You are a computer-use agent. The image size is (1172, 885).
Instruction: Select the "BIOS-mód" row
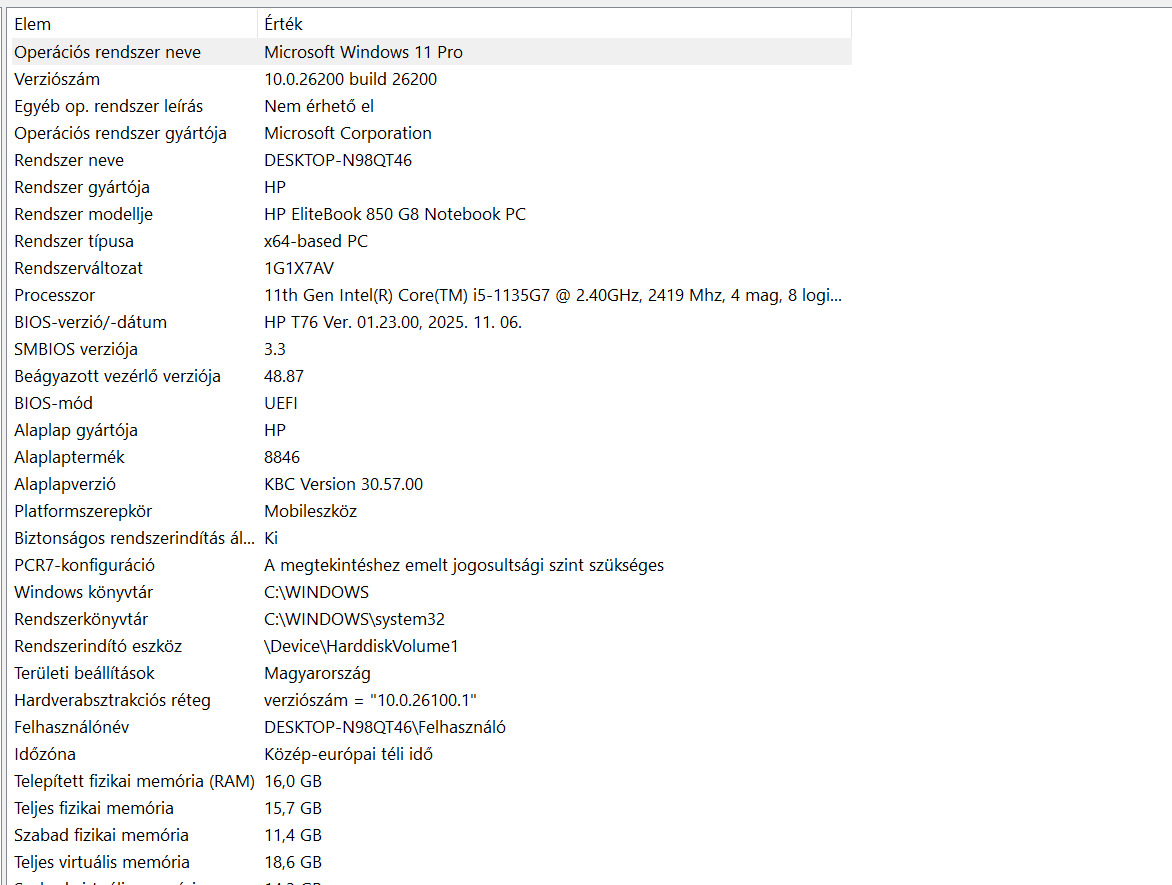[x=54, y=403]
